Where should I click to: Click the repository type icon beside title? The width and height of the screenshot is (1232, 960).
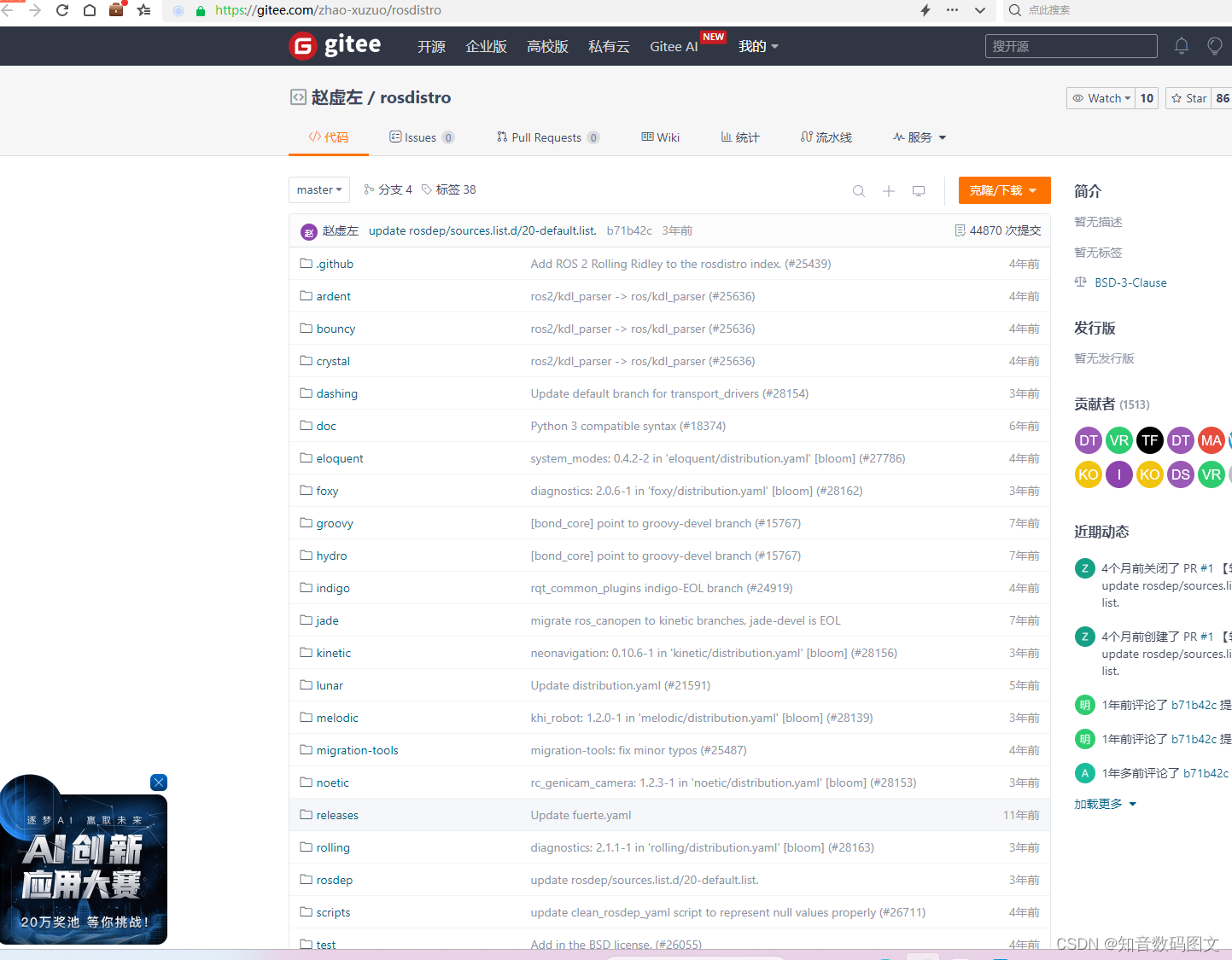point(298,97)
